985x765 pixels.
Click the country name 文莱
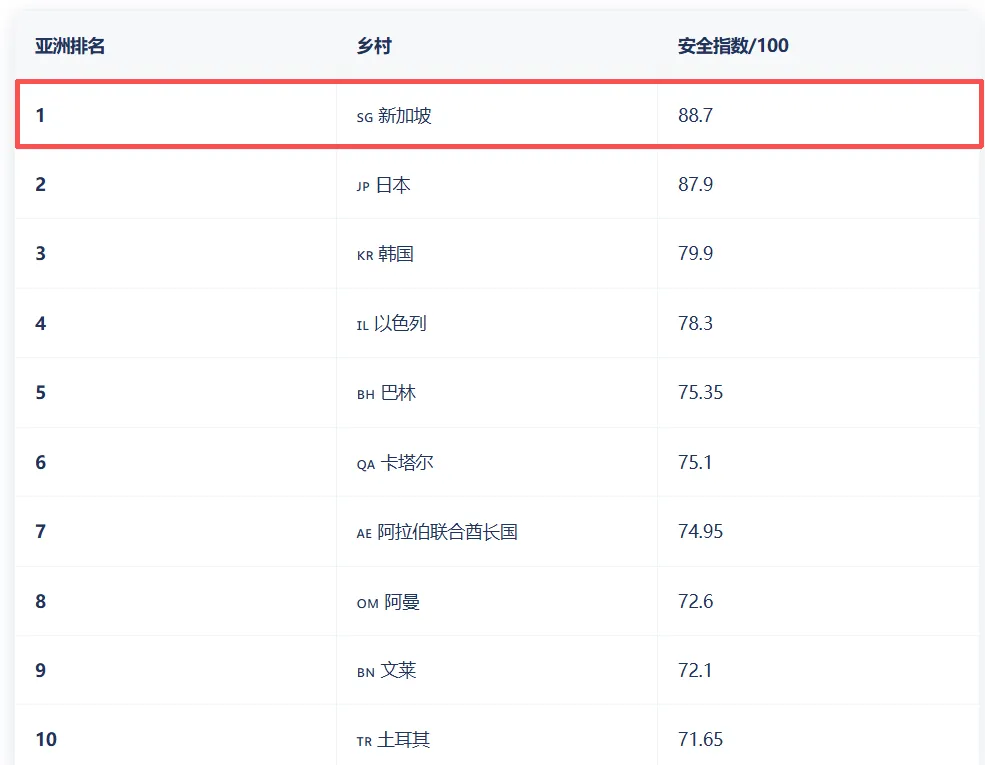398,671
